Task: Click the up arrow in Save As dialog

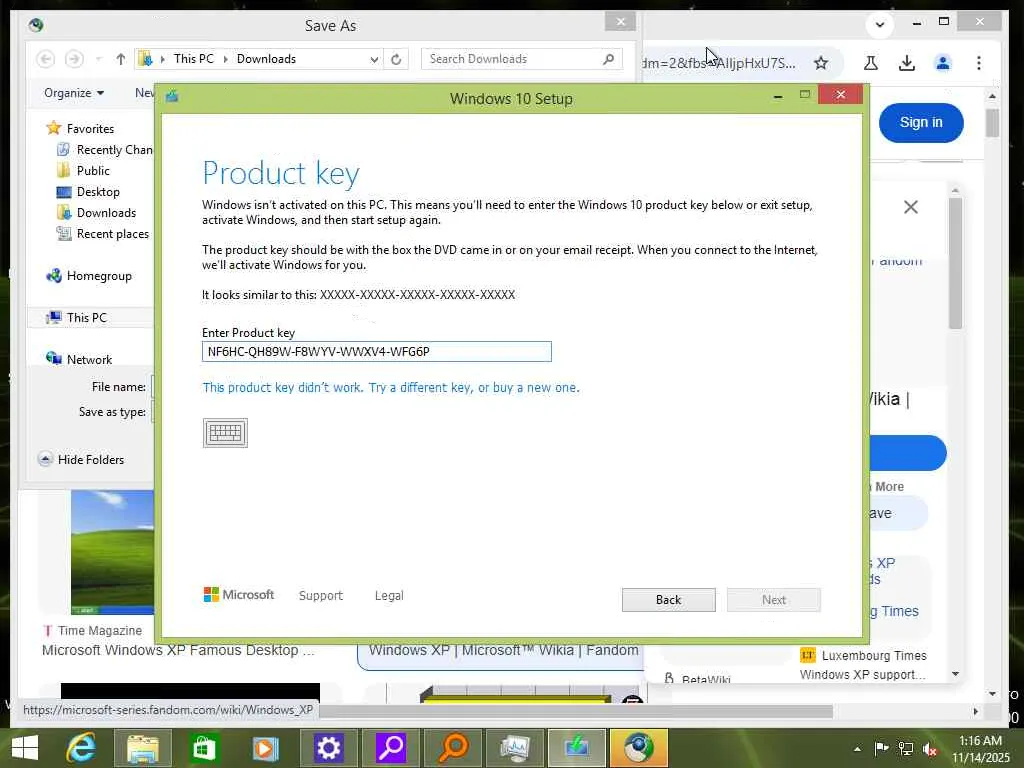Action: point(120,59)
